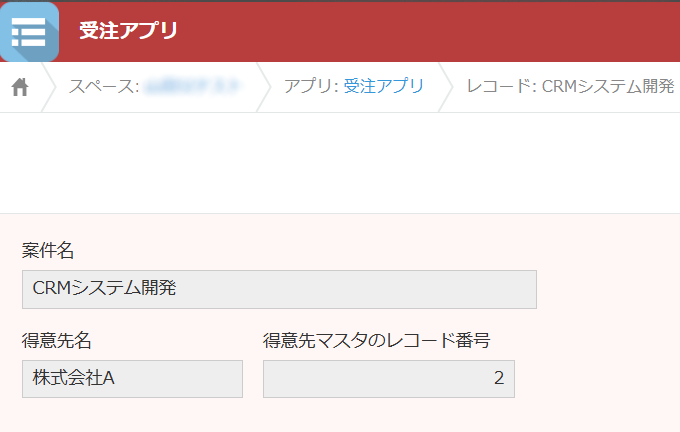Click the 案件名 field label
The width and height of the screenshot is (680, 432).
pos(48,250)
